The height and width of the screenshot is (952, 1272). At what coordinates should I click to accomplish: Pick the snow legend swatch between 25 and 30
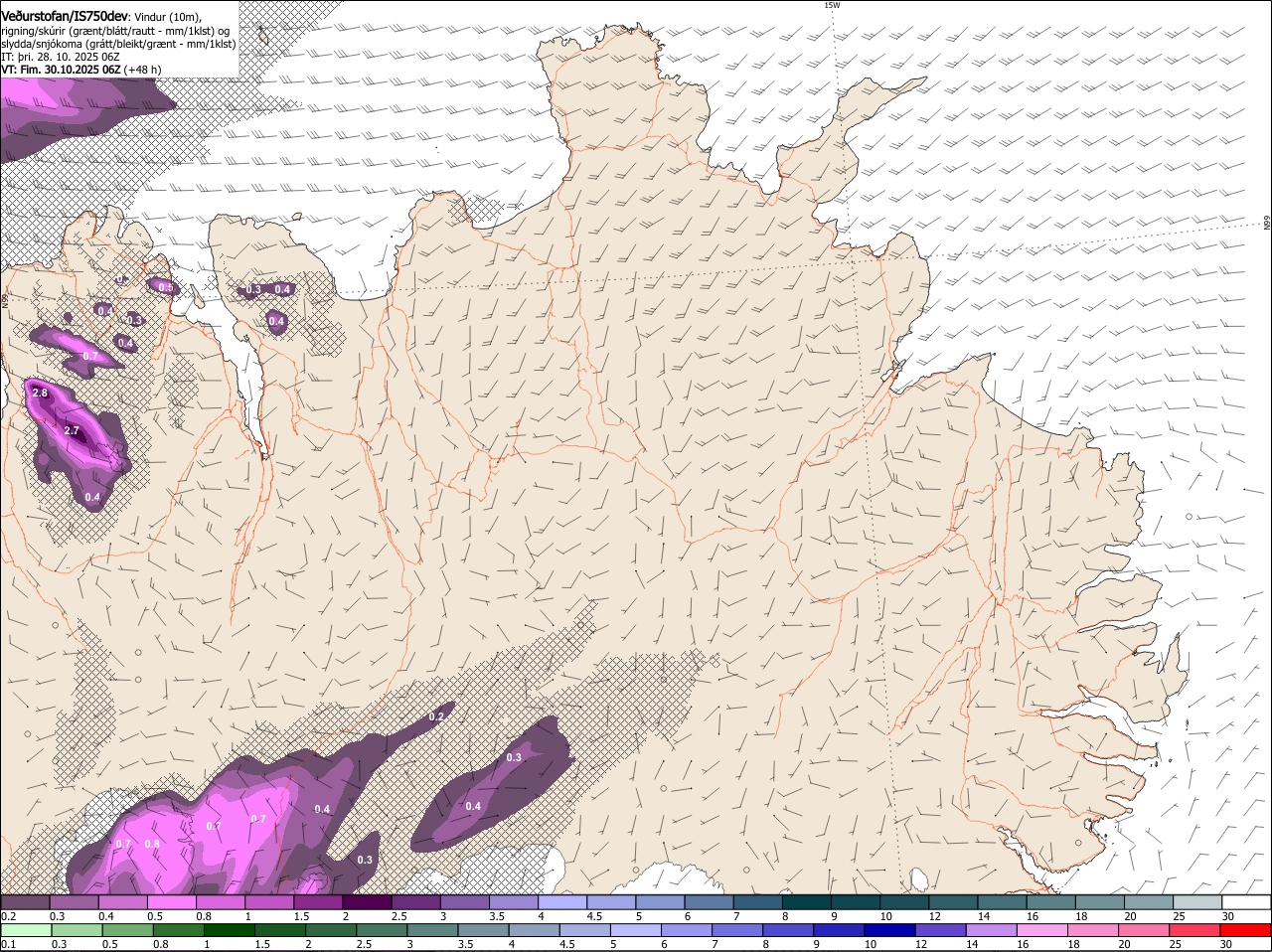coord(1198,901)
